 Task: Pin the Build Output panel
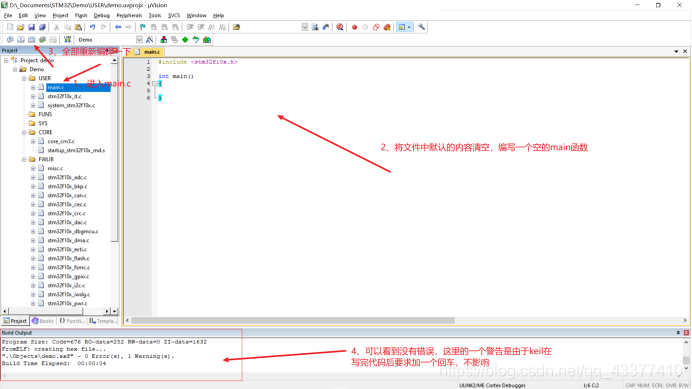678,332
